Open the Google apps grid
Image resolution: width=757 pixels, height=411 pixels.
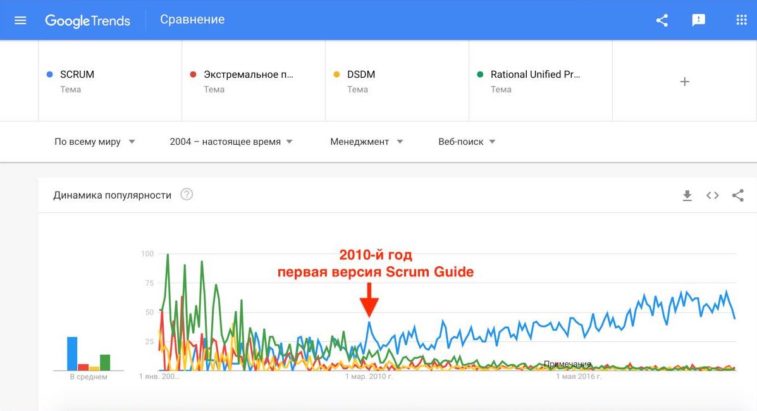pos(741,20)
